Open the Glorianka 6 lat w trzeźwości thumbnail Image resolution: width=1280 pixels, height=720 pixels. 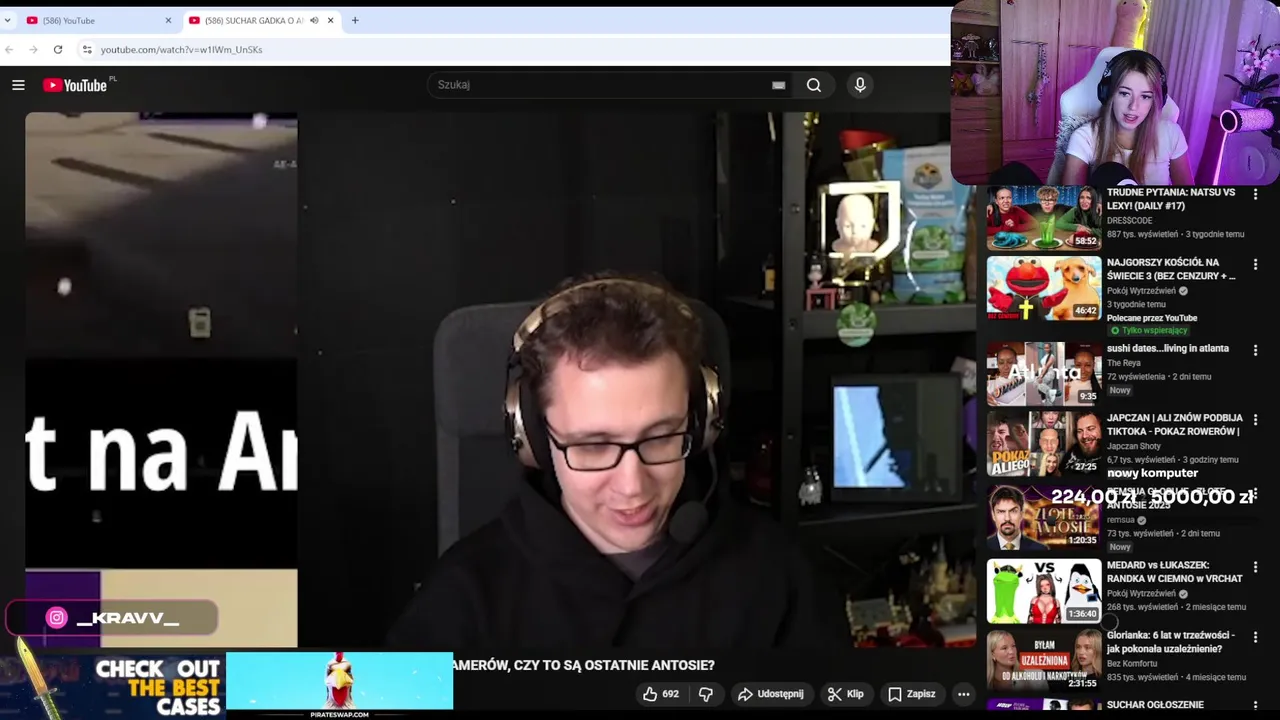tap(1044, 660)
